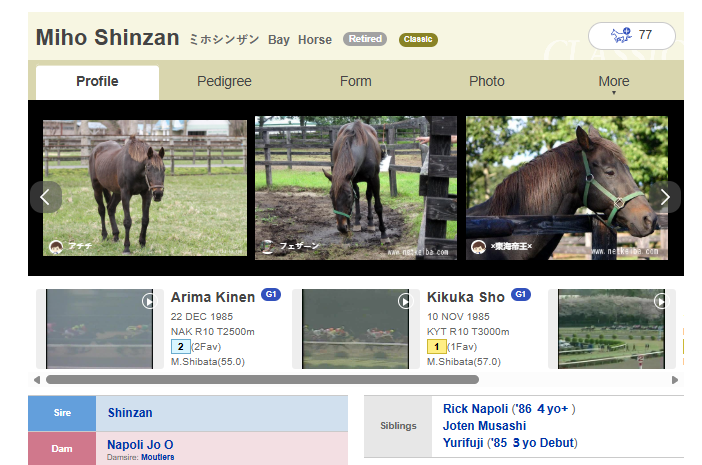The height and width of the screenshot is (465, 702).
Task: Click jockey M.Shibata(57.0) text
Action: (x=464, y=362)
